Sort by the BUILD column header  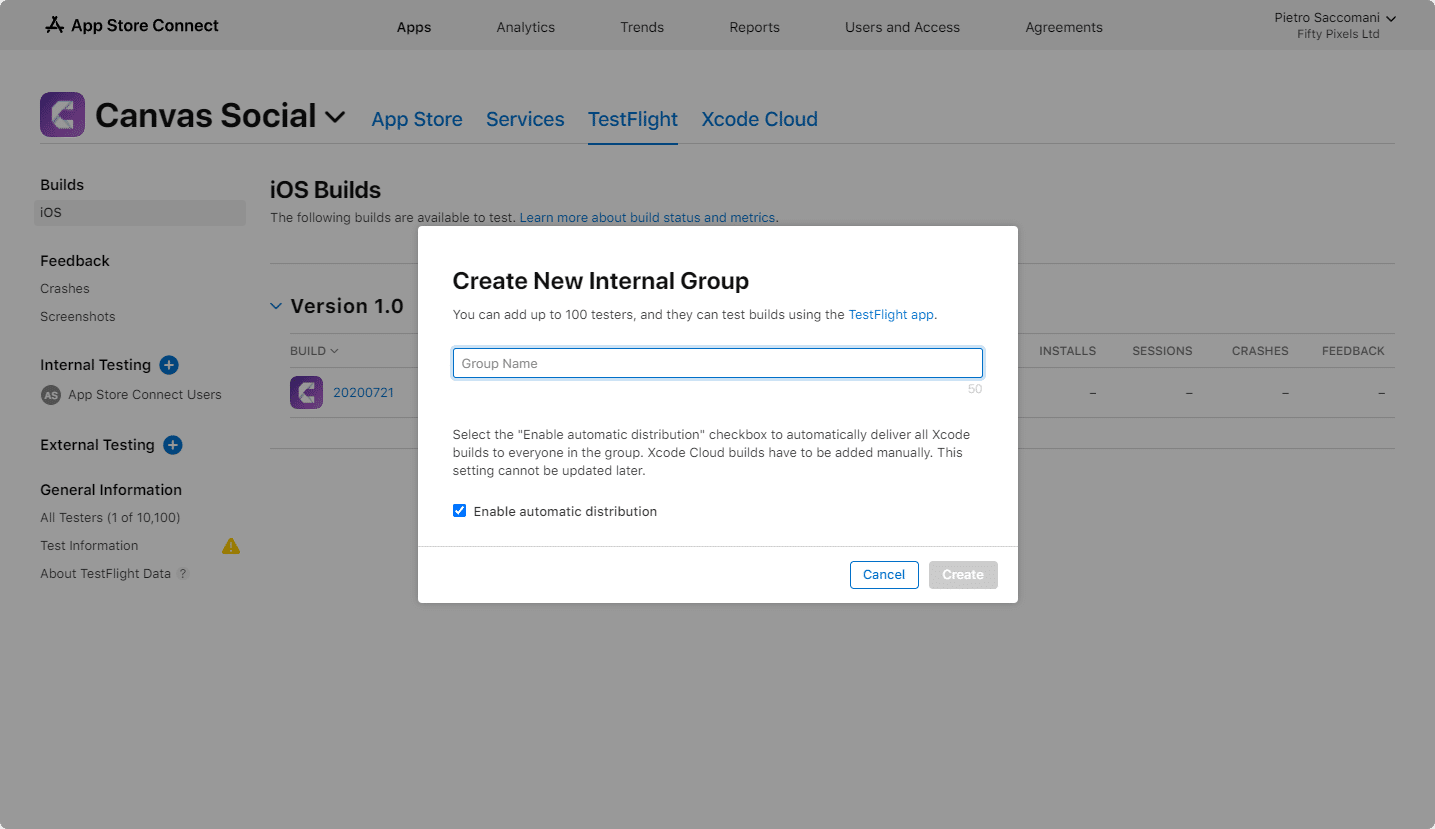[x=314, y=351]
